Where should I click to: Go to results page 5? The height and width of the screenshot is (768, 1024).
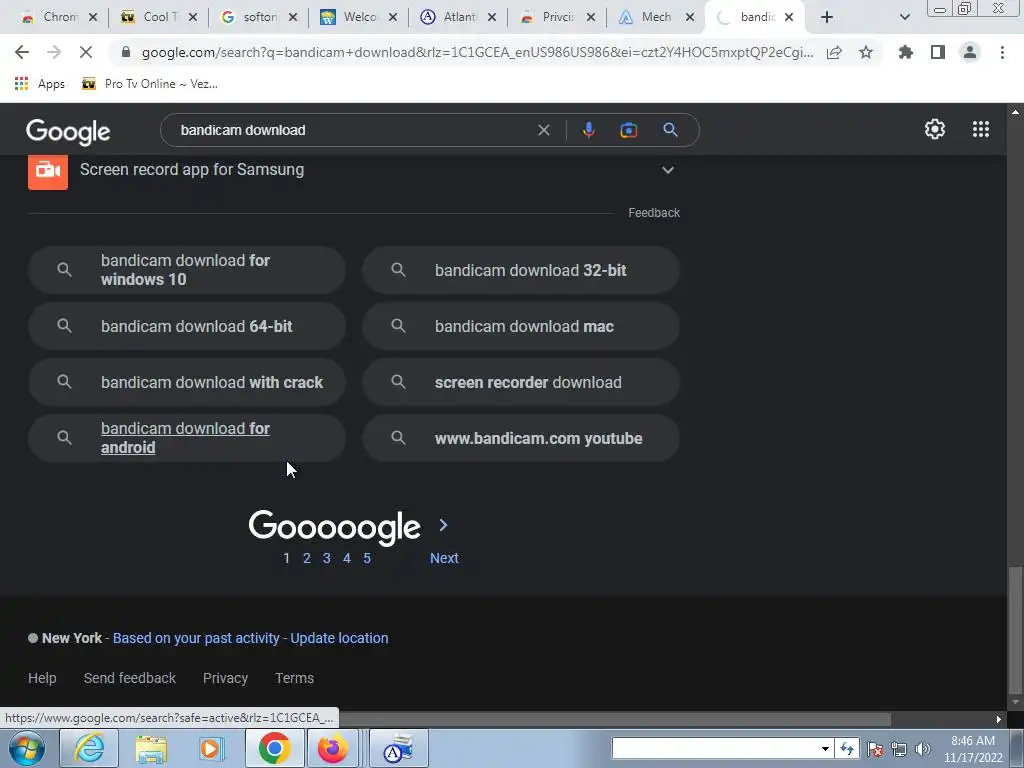pos(367,558)
